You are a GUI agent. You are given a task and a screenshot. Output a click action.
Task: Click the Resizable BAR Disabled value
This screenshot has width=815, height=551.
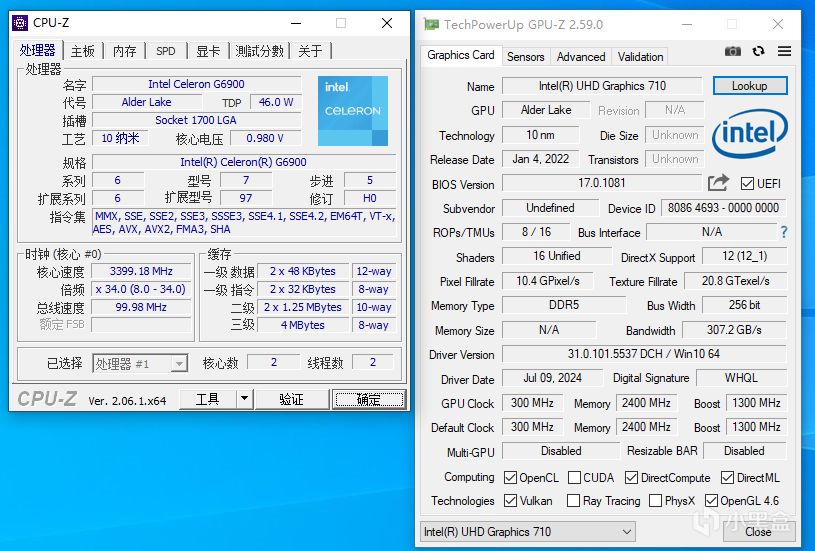(744, 451)
